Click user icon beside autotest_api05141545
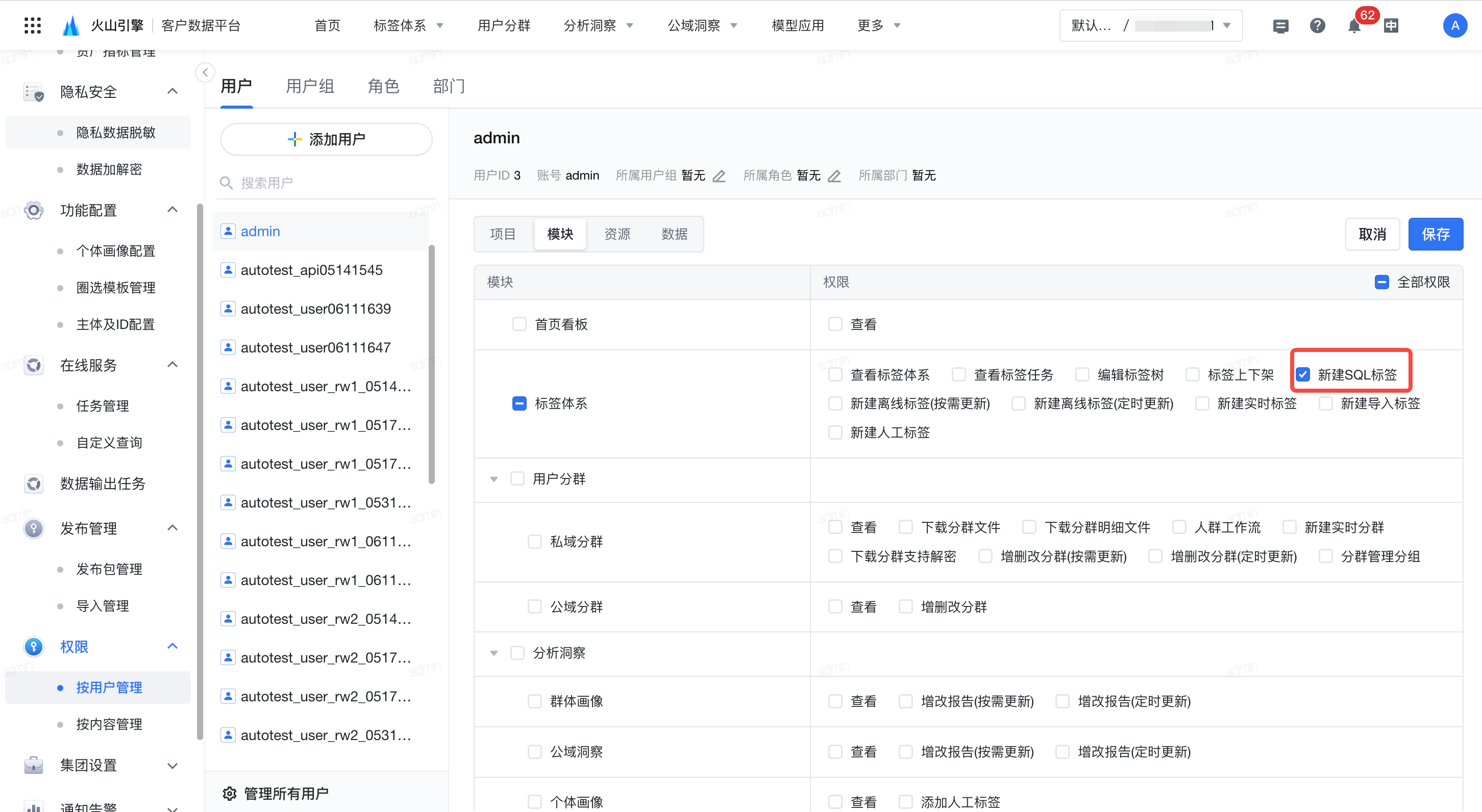 point(228,270)
